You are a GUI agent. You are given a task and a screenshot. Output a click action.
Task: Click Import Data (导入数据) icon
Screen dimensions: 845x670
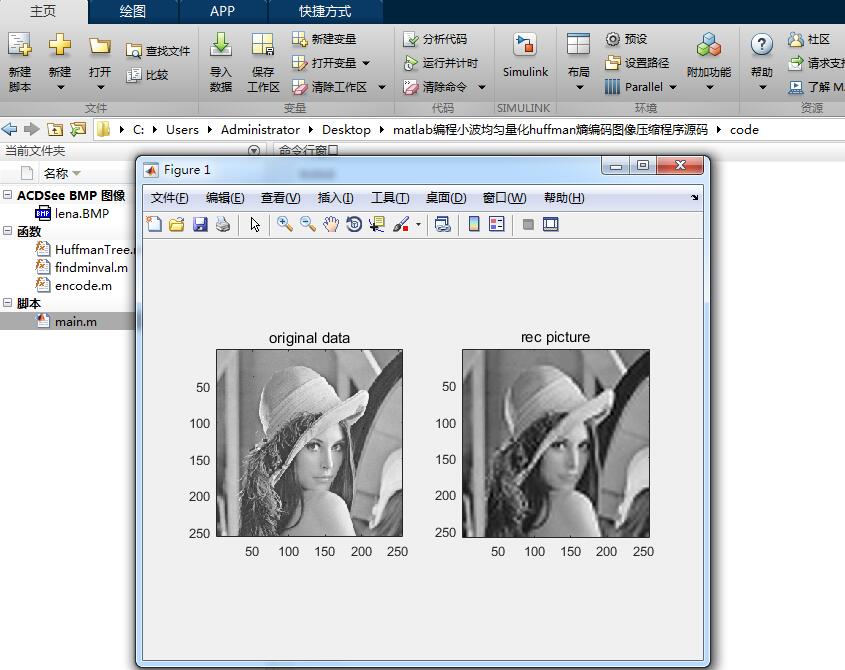pos(220,44)
